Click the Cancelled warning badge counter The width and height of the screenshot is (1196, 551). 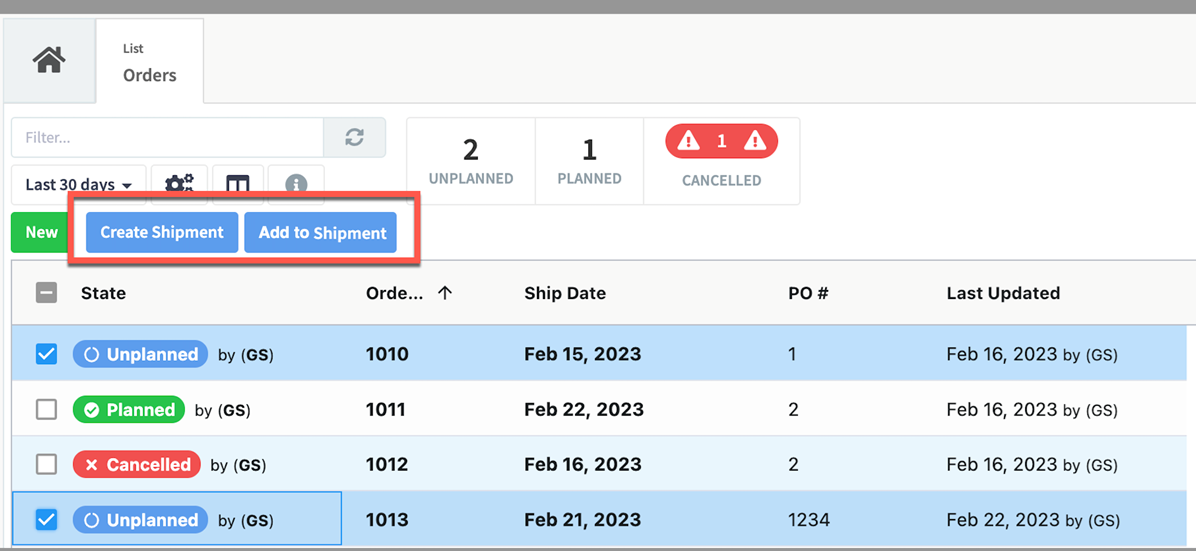pos(721,142)
